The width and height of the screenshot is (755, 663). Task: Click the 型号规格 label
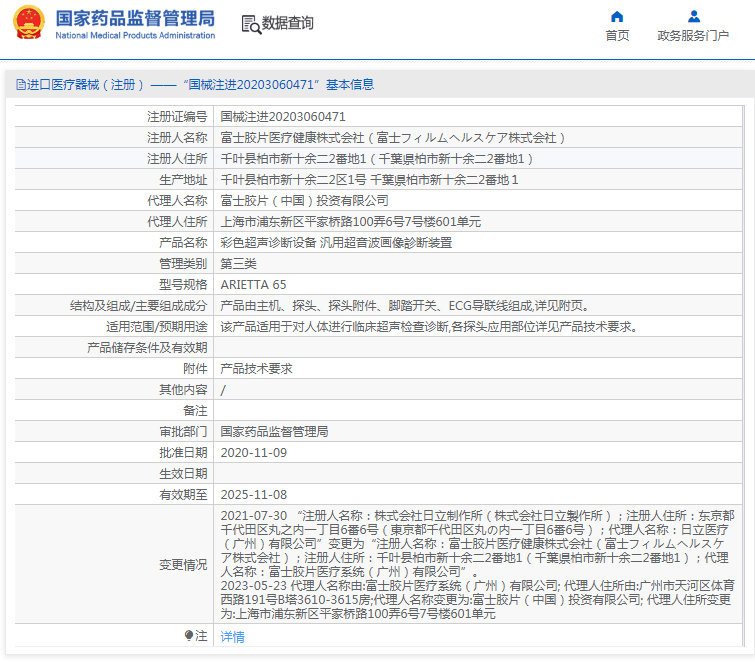(183, 285)
